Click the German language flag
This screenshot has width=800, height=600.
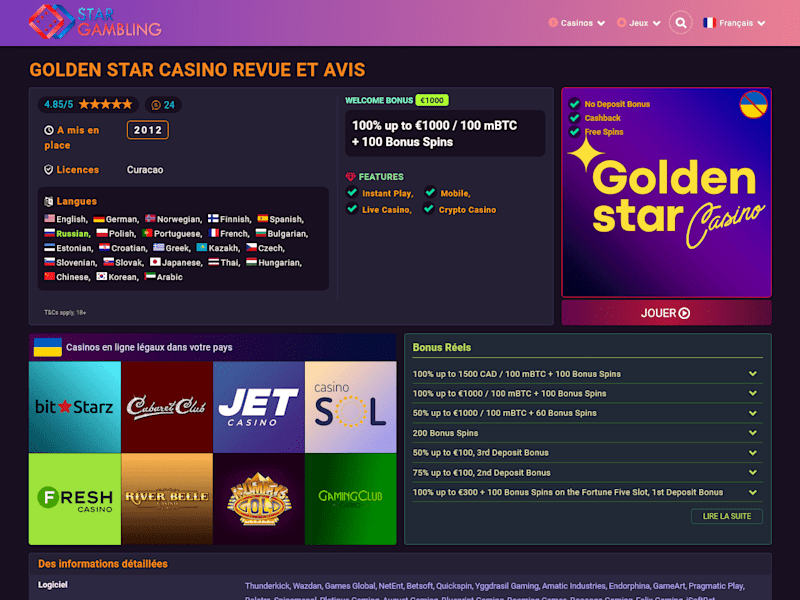click(99, 219)
